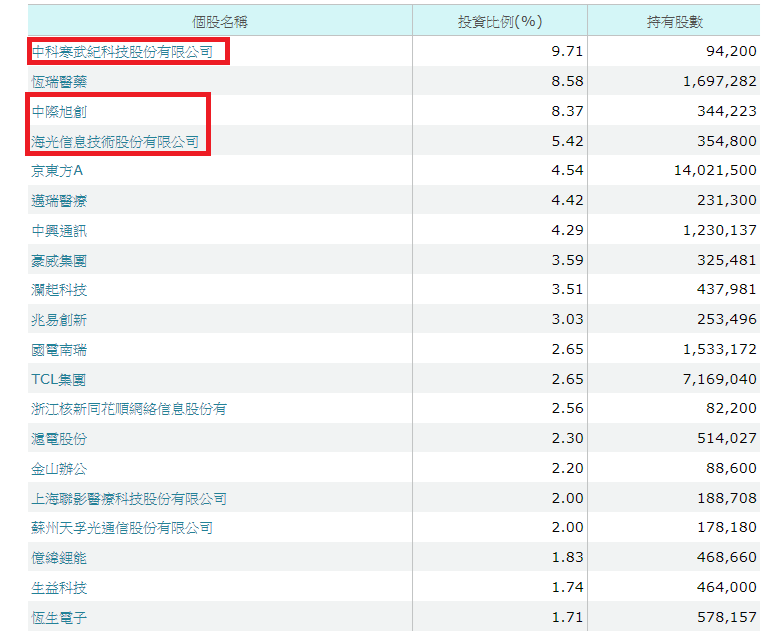Image resolution: width=771 pixels, height=631 pixels.
Task: Click the 88,600 shares held value
Action: [x=731, y=468]
